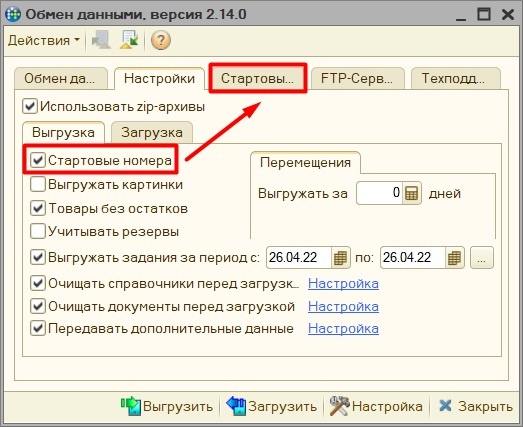The image size is (523, 427).
Task: Enable the Учитывать резервы checkbox
Action: 38,231
